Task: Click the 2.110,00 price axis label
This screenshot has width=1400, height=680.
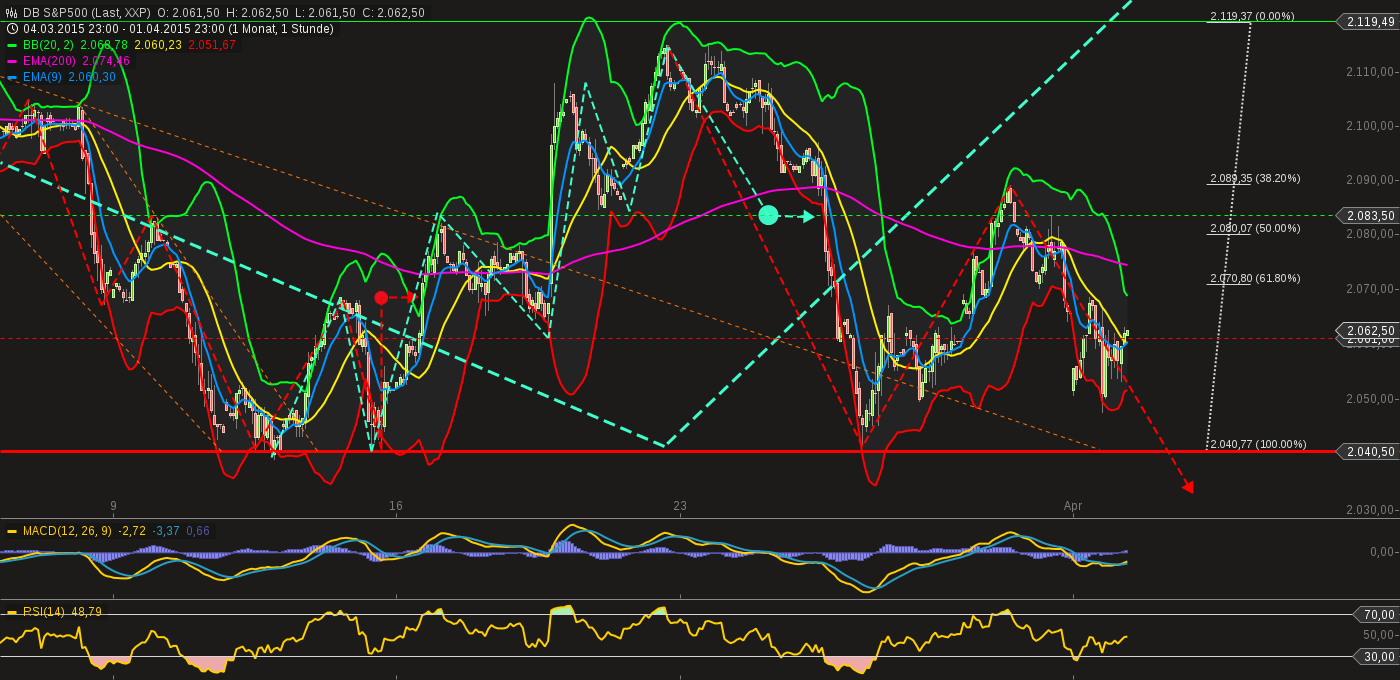Action: pos(1371,71)
